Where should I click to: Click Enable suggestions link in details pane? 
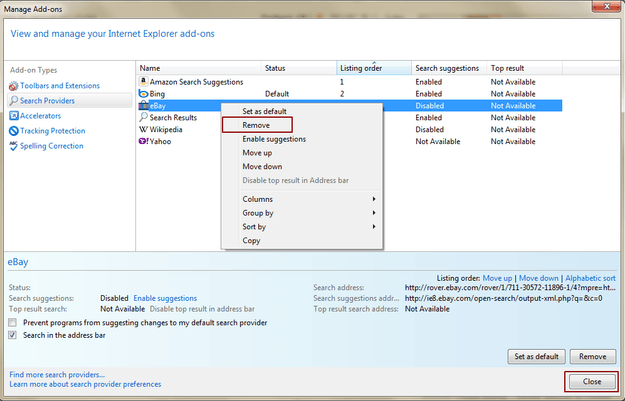coord(165,298)
